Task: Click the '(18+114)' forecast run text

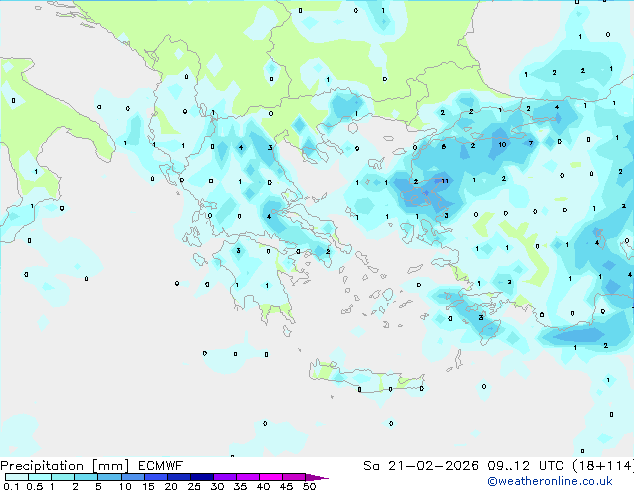Action: (x=603, y=466)
